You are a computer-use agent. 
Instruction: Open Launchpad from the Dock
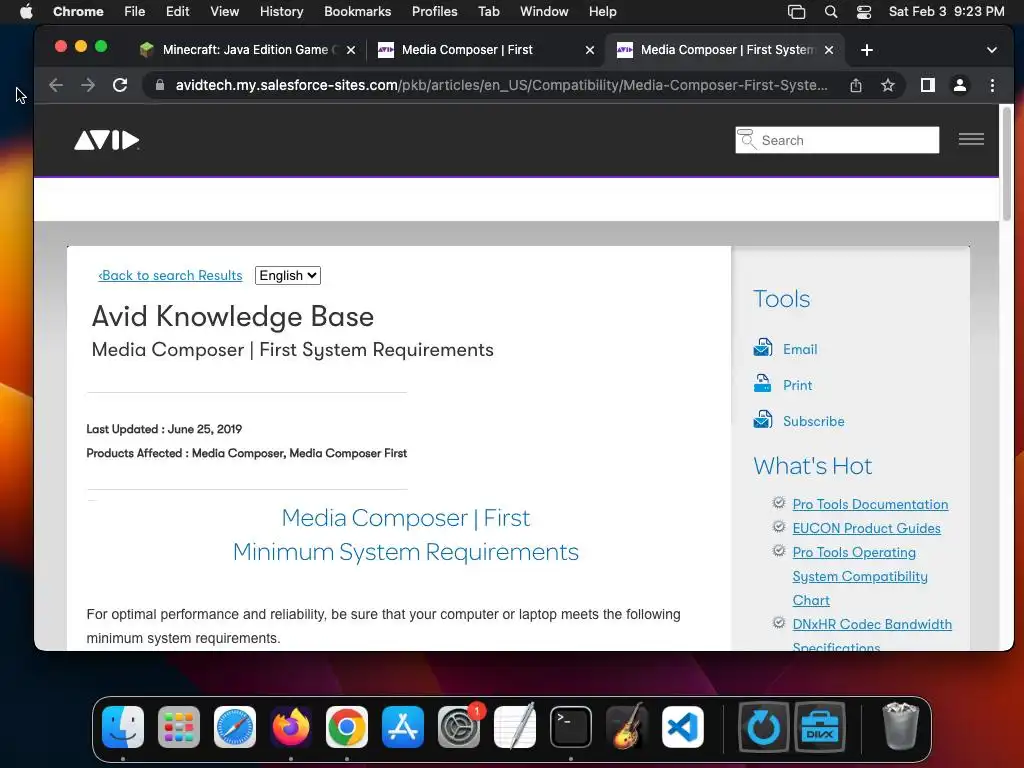point(179,727)
